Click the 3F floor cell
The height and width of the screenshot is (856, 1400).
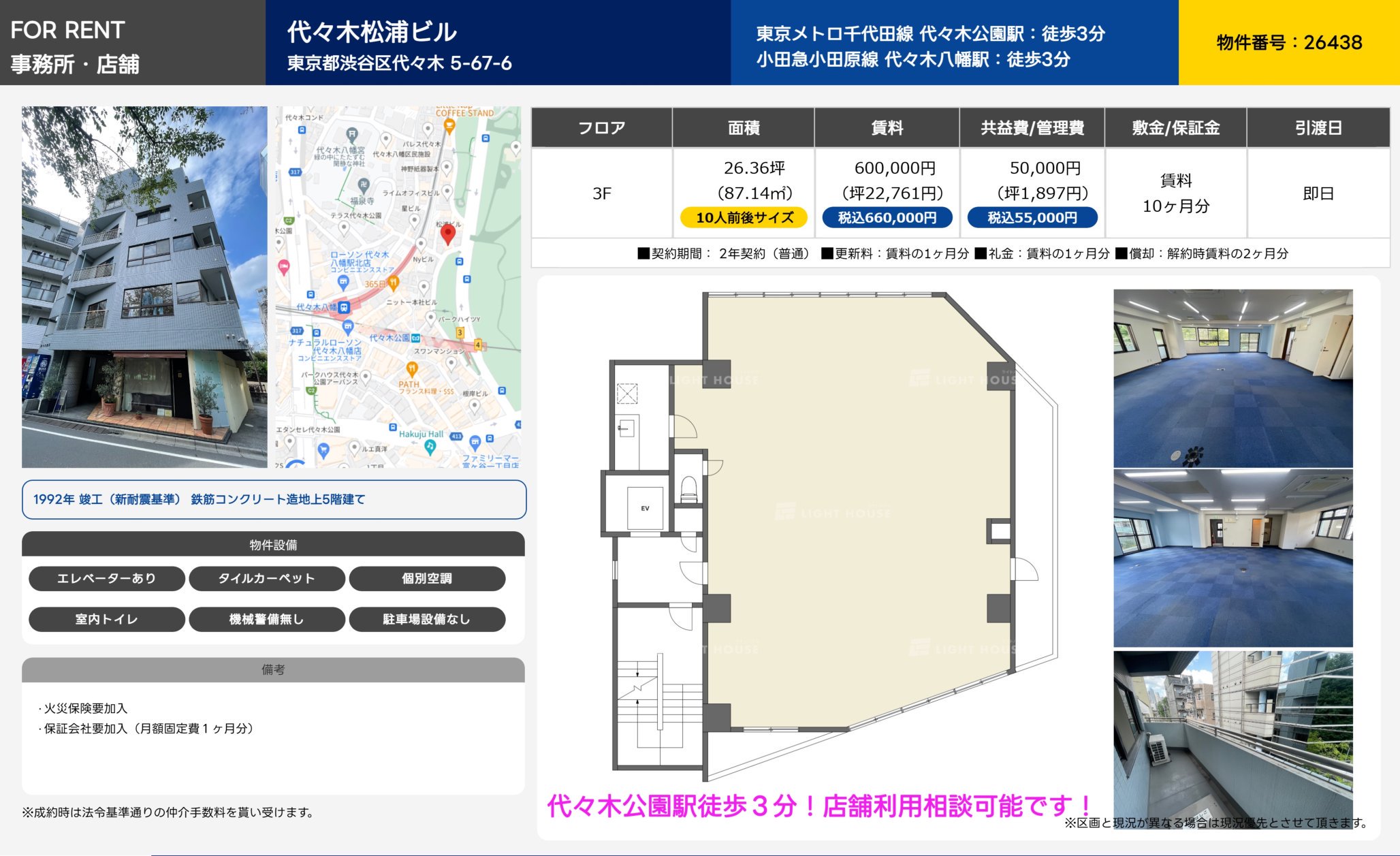tap(601, 193)
